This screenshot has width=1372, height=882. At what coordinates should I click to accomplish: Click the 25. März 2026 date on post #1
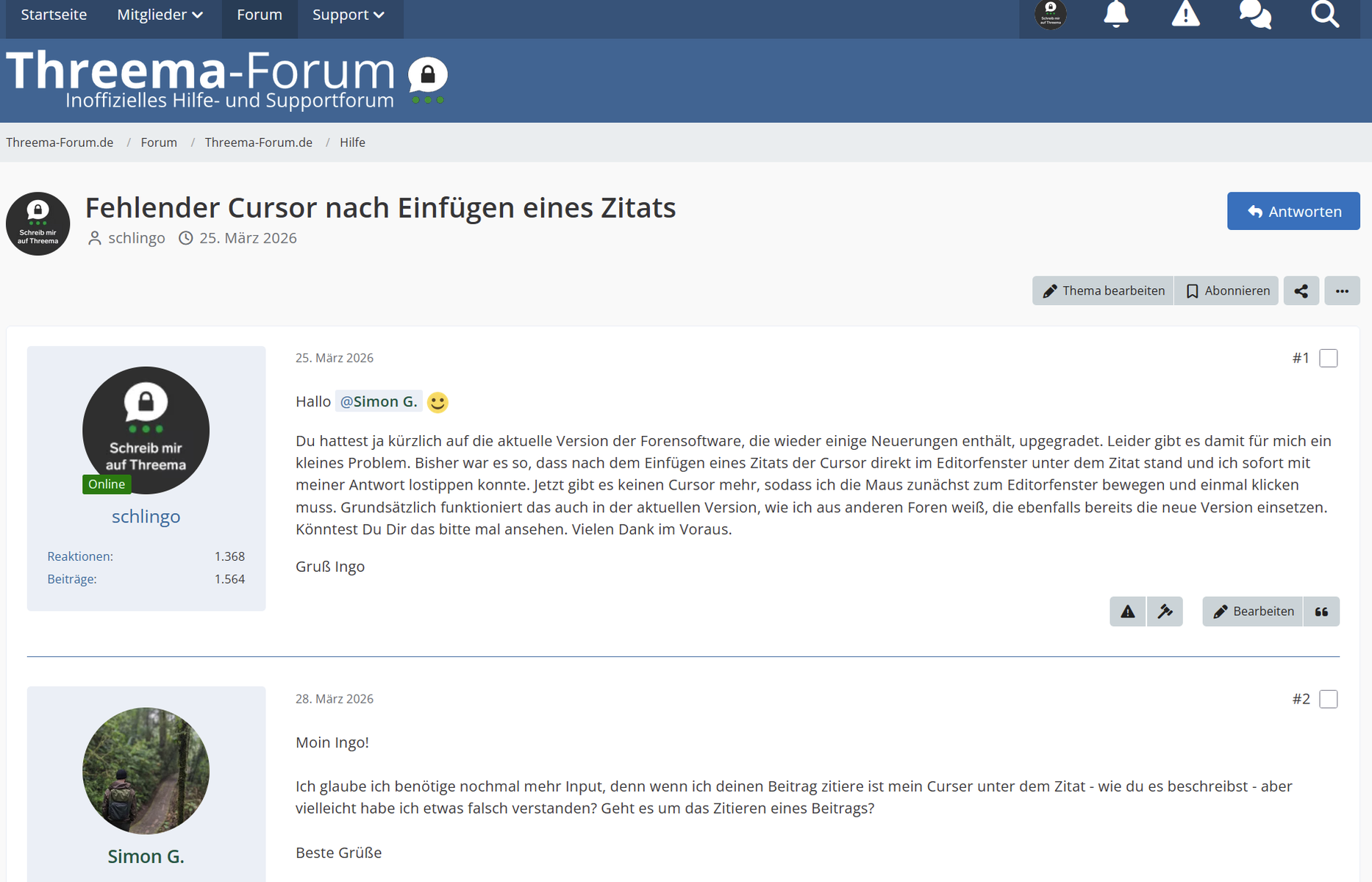point(335,358)
